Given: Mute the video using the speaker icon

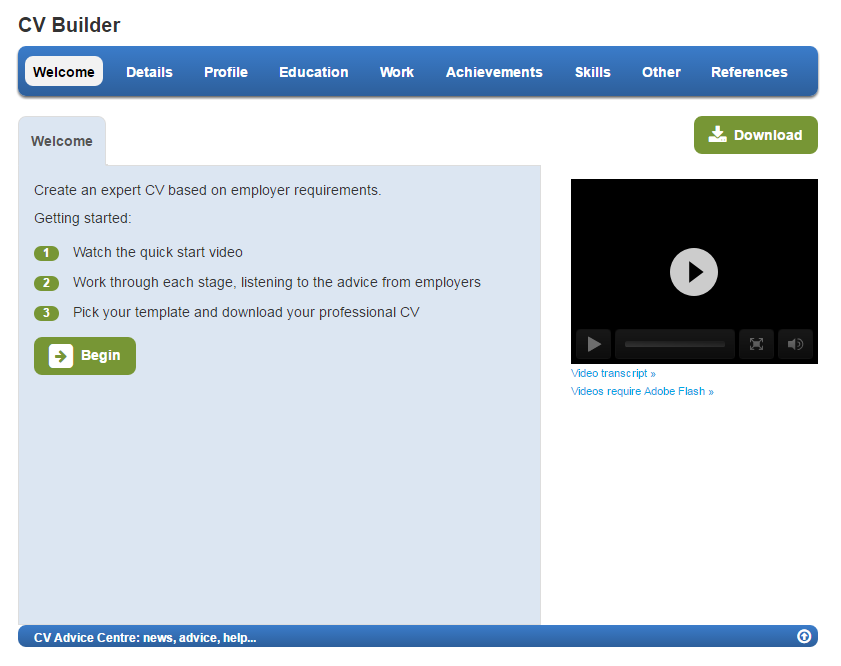Looking at the screenshot, I should pyautogui.click(x=795, y=344).
